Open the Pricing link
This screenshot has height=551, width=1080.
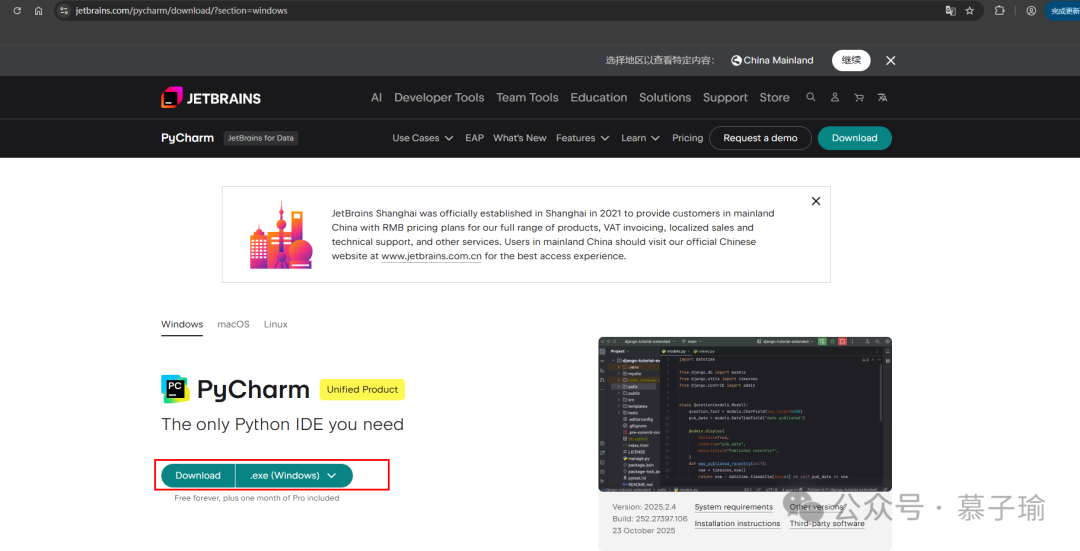point(687,138)
